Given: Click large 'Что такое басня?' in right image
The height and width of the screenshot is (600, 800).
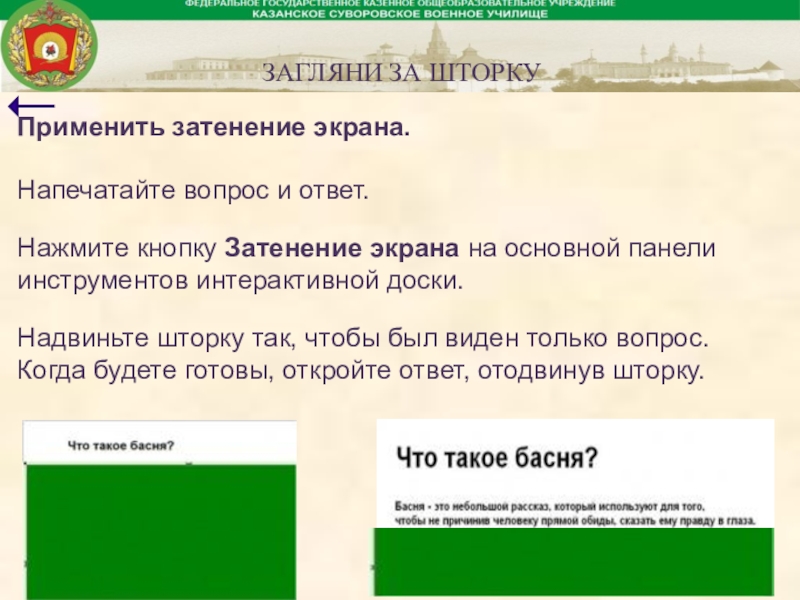Looking at the screenshot, I should coord(496,457).
